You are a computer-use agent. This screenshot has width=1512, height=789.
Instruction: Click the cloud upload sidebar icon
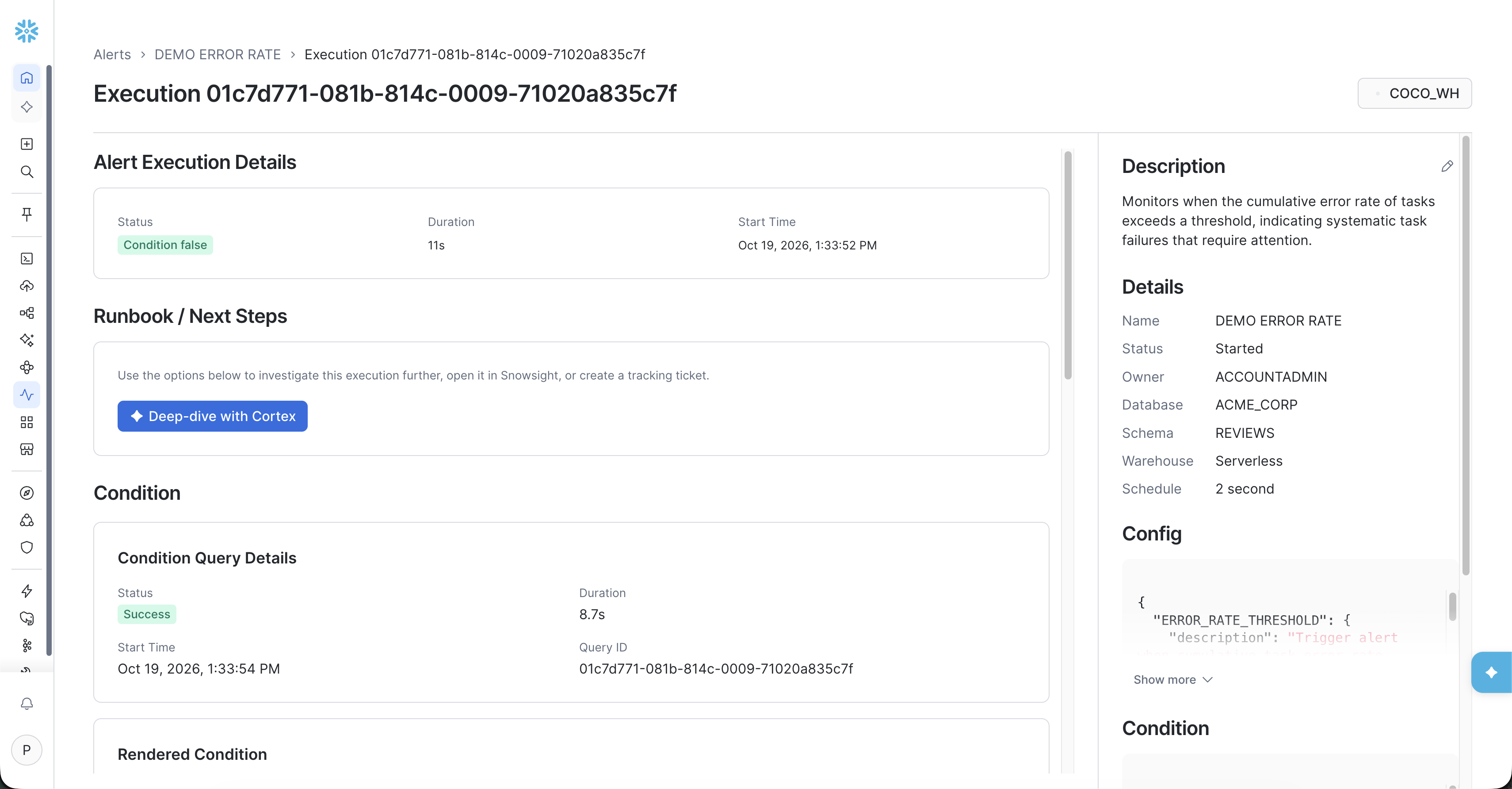click(x=27, y=286)
